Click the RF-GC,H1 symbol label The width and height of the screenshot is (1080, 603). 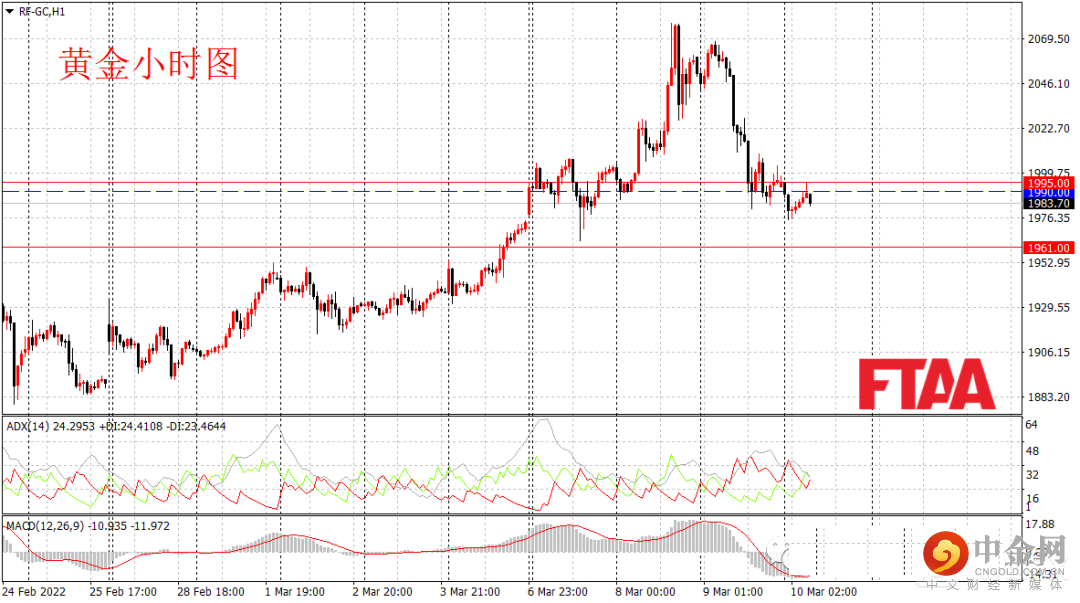point(42,11)
